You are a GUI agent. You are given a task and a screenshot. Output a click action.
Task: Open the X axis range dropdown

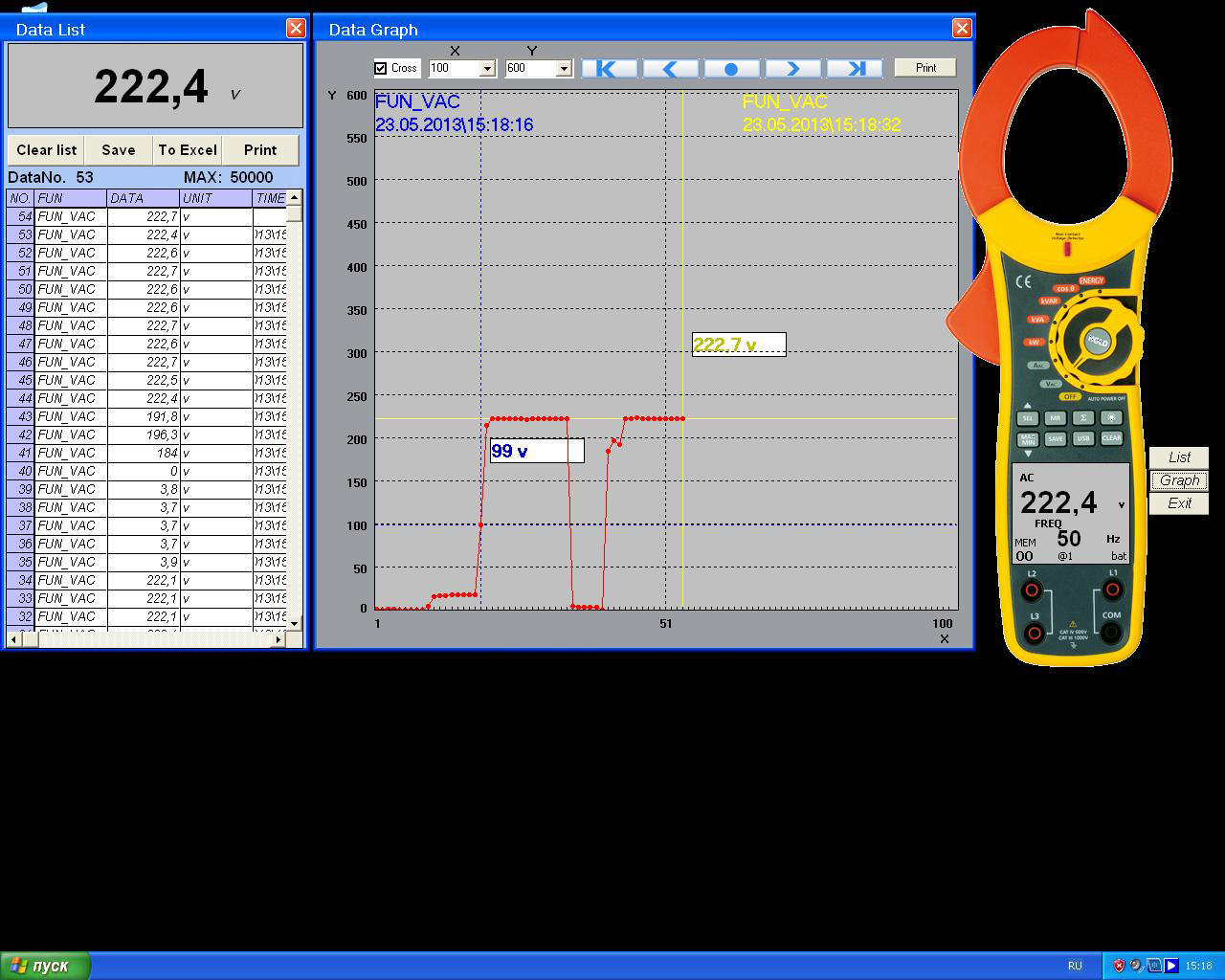click(487, 68)
